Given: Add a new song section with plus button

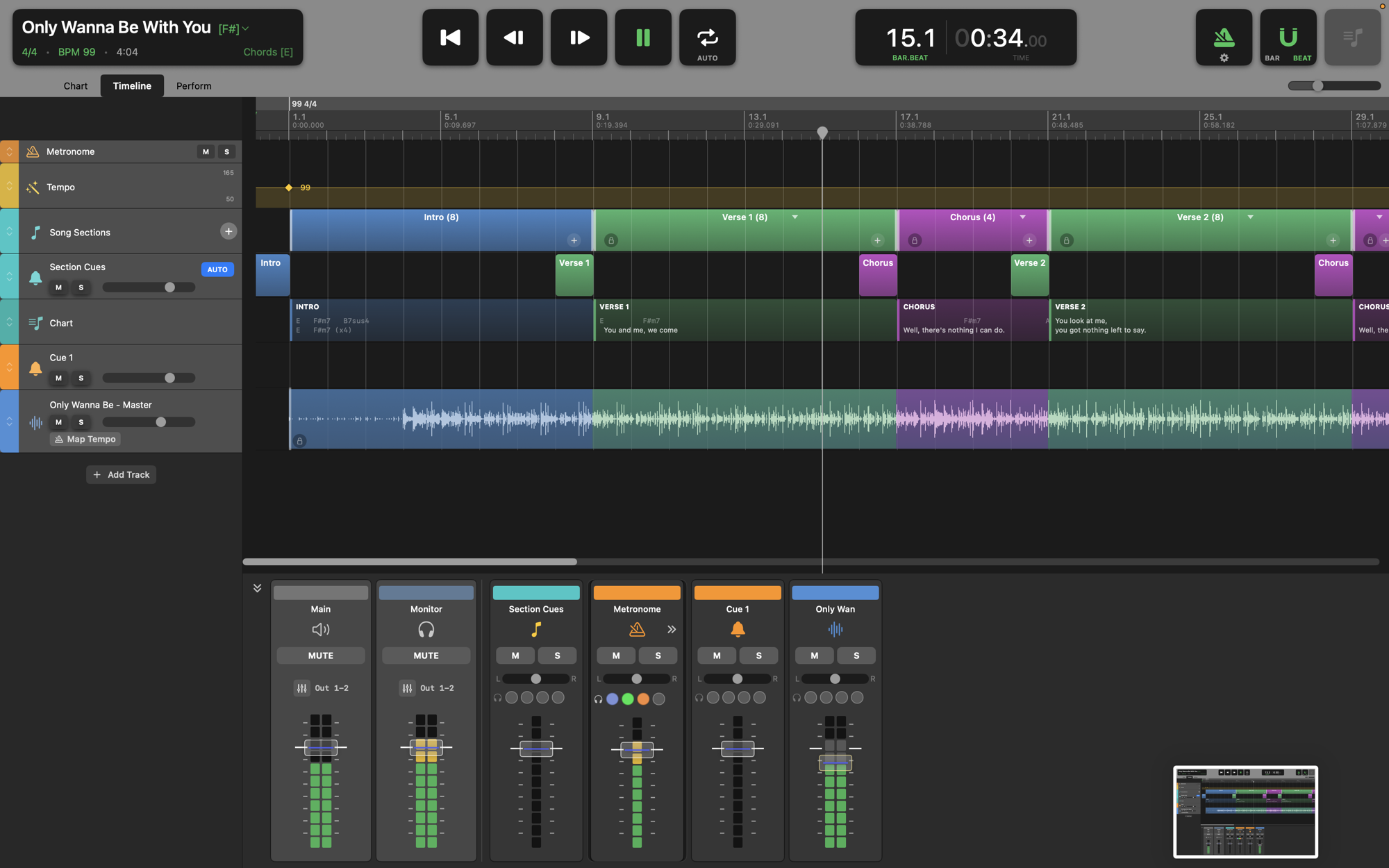Looking at the screenshot, I should [x=228, y=231].
